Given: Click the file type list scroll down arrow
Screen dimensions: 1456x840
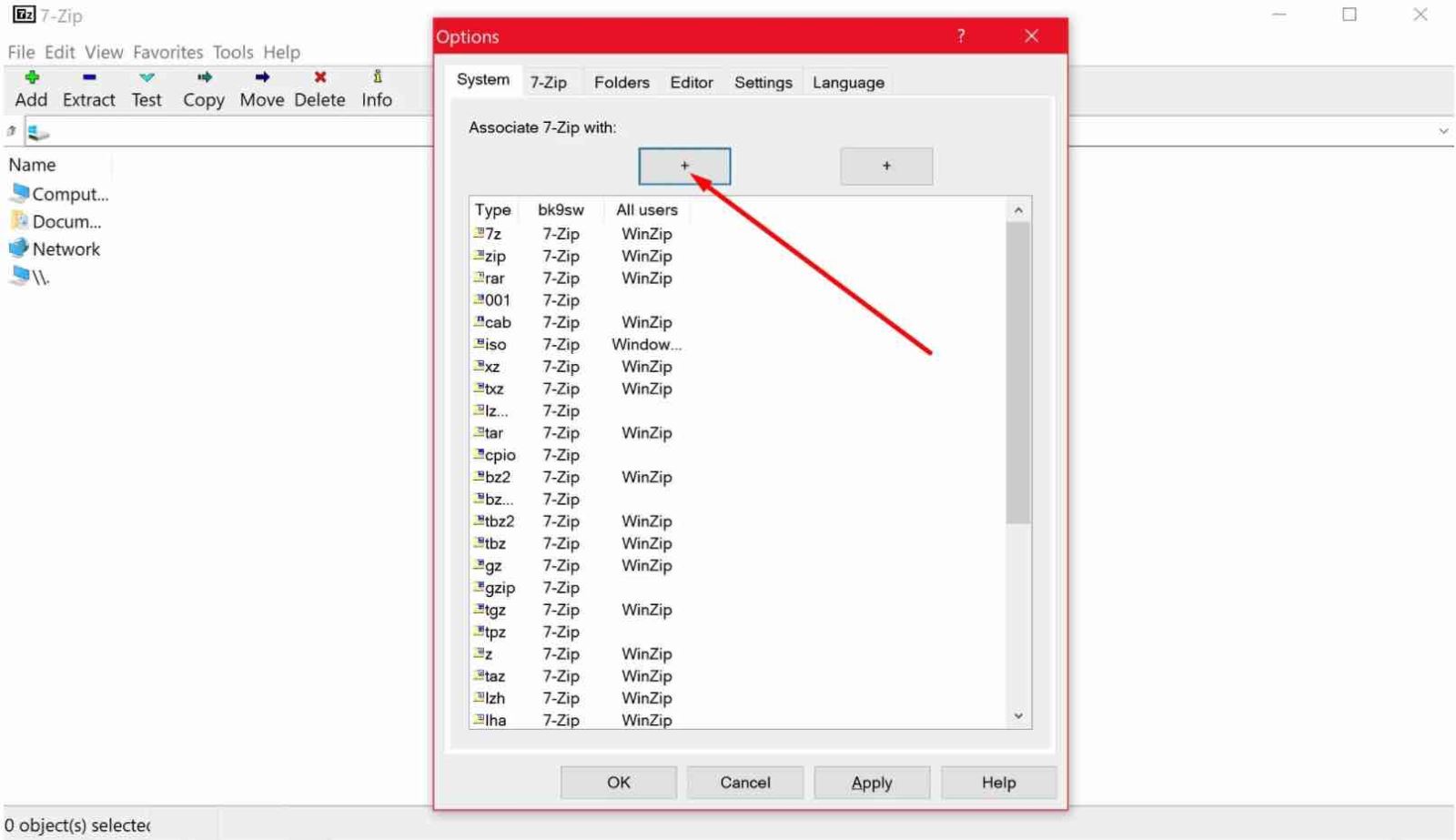Looking at the screenshot, I should pos(1018,715).
